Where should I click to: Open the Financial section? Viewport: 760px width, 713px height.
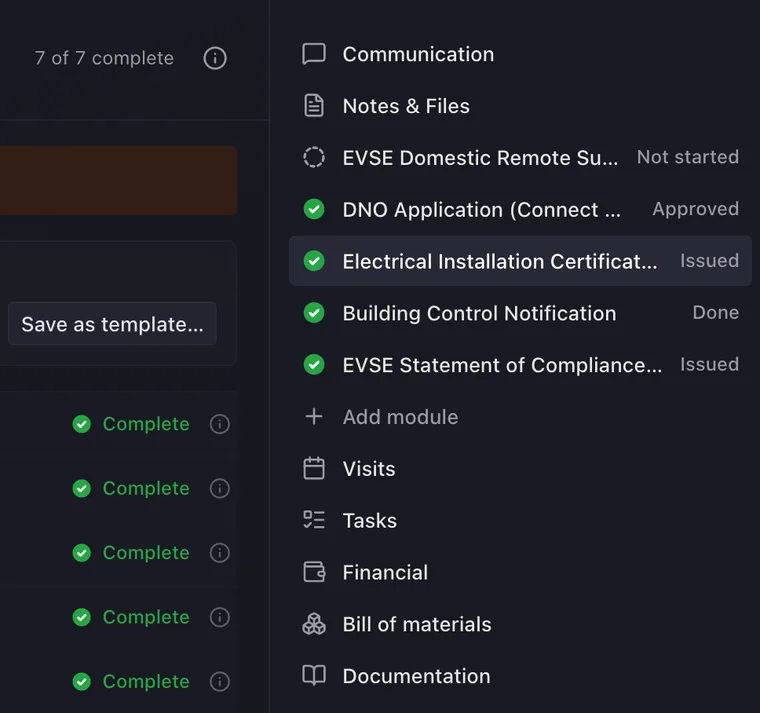click(x=520, y=572)
